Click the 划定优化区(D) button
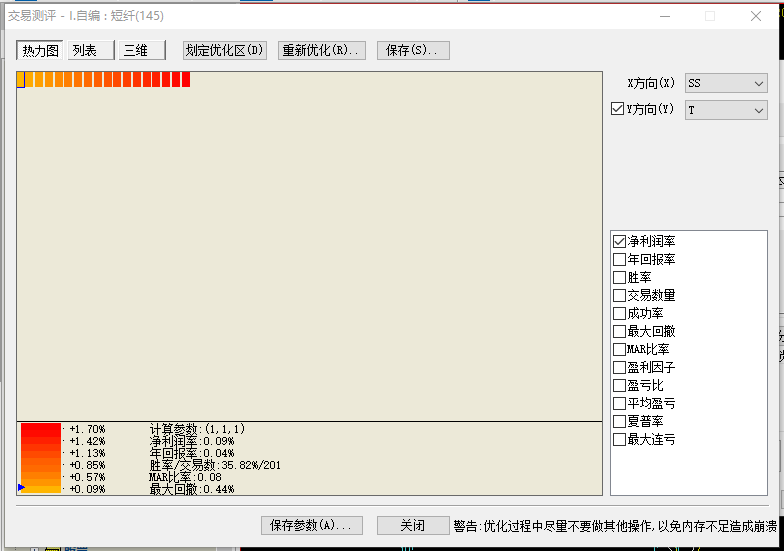The width and height of the screenshot is (784, 551). tap(224, 50)
